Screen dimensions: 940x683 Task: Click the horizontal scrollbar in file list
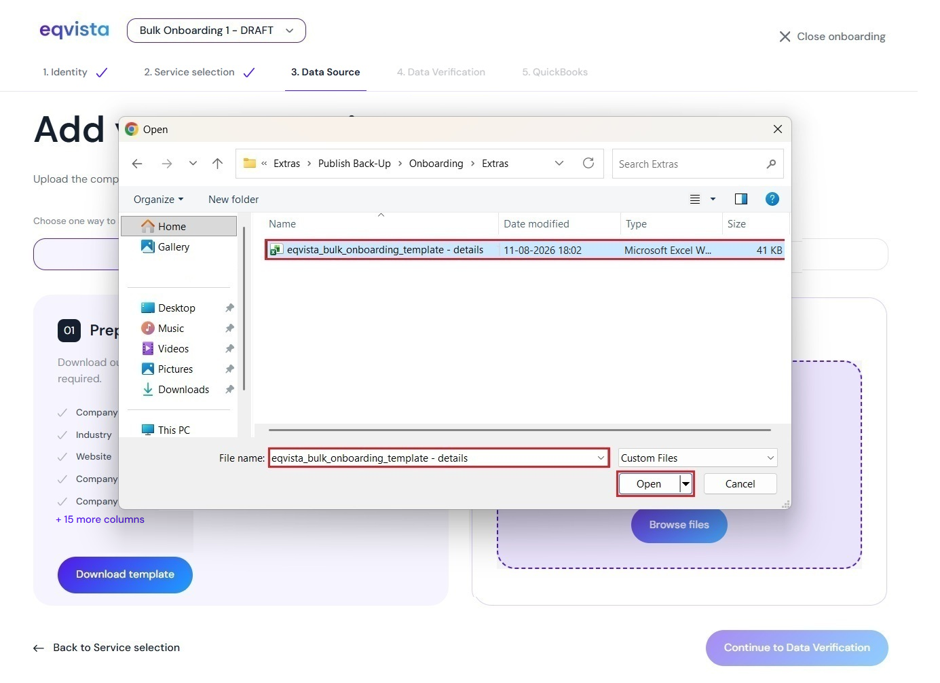point(520,430)
